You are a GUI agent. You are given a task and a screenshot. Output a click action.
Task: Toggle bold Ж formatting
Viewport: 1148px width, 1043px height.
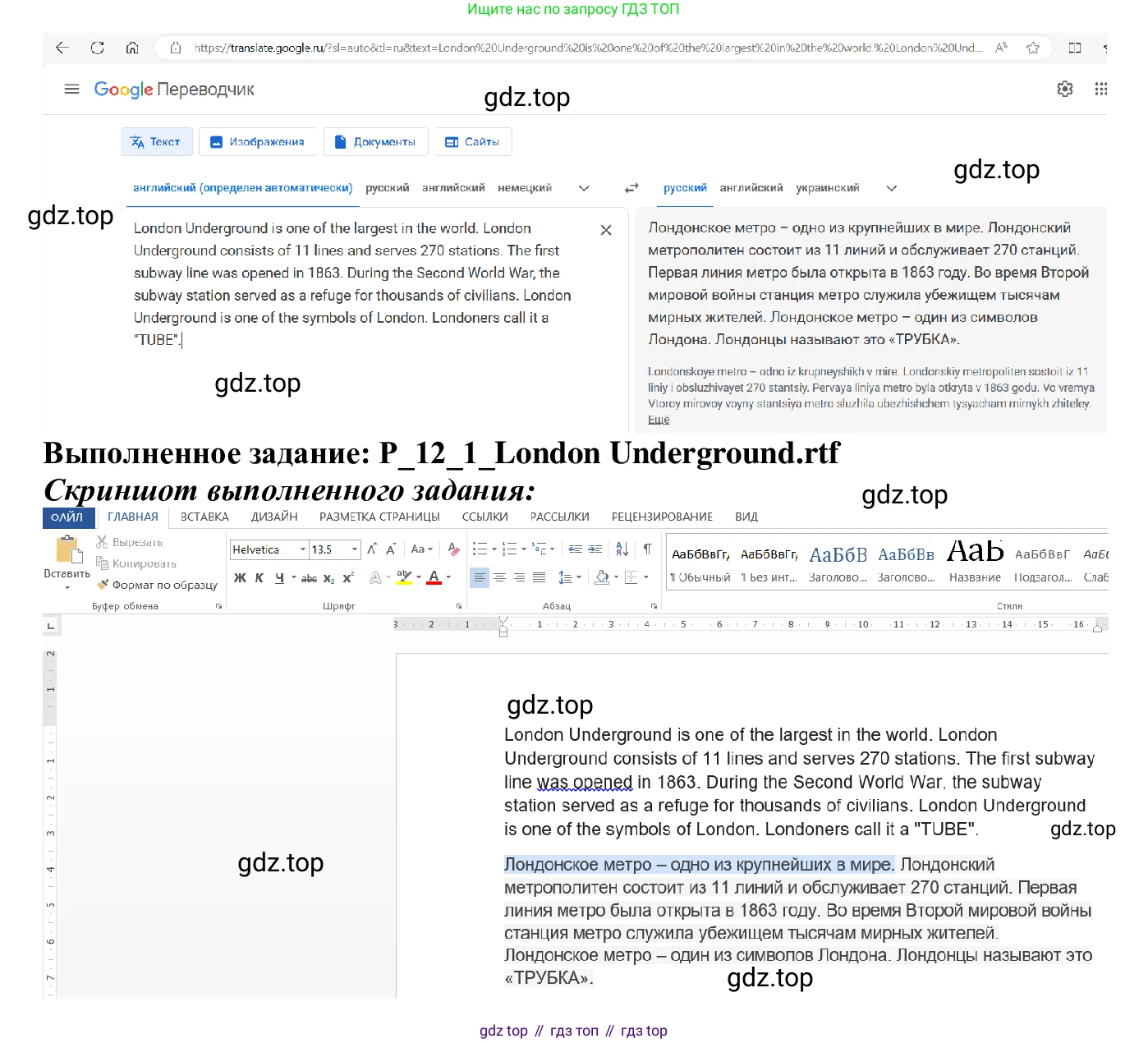click(240, 578)
